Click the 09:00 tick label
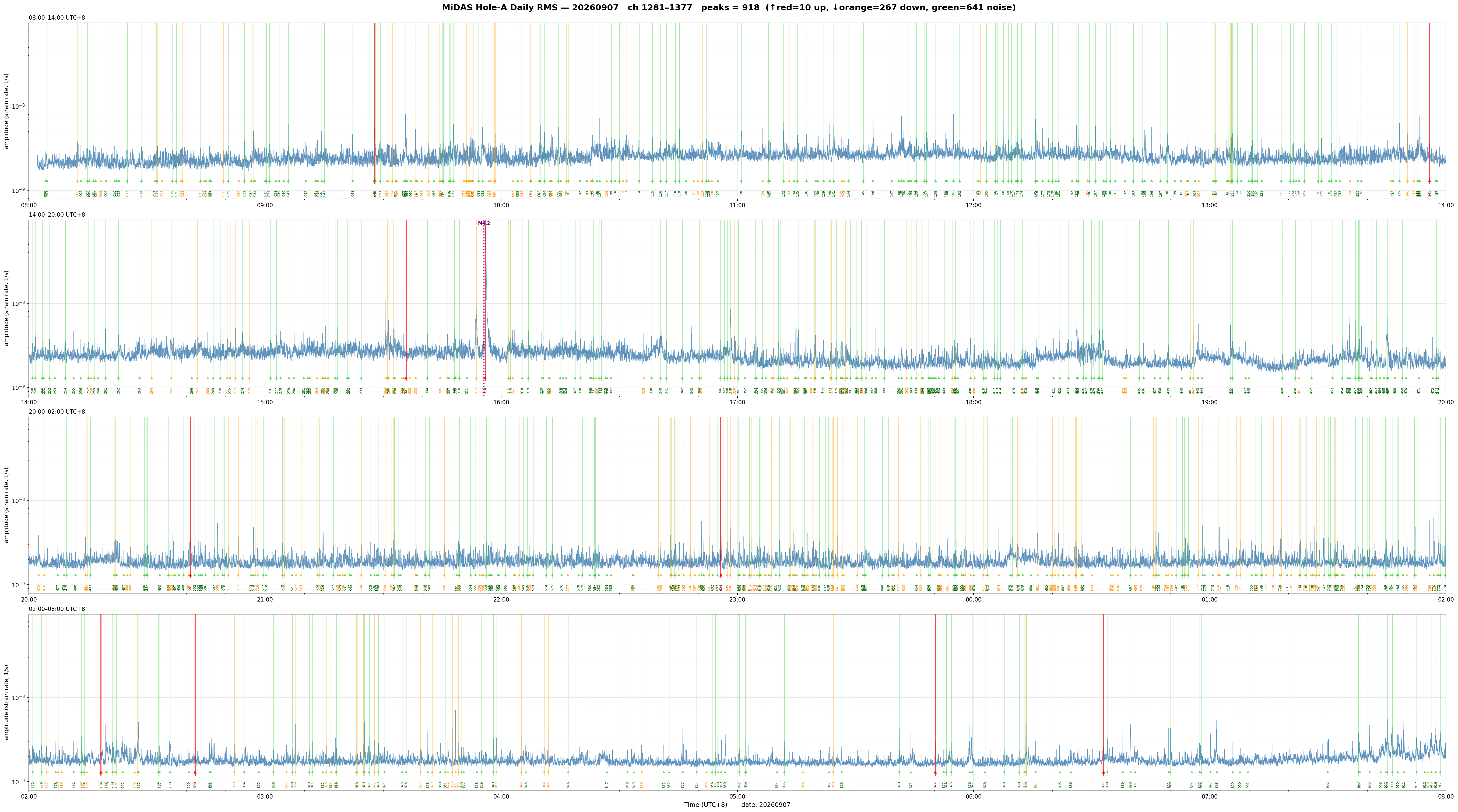The width and height of the screenshot is (1458, 812). [265, 205]
